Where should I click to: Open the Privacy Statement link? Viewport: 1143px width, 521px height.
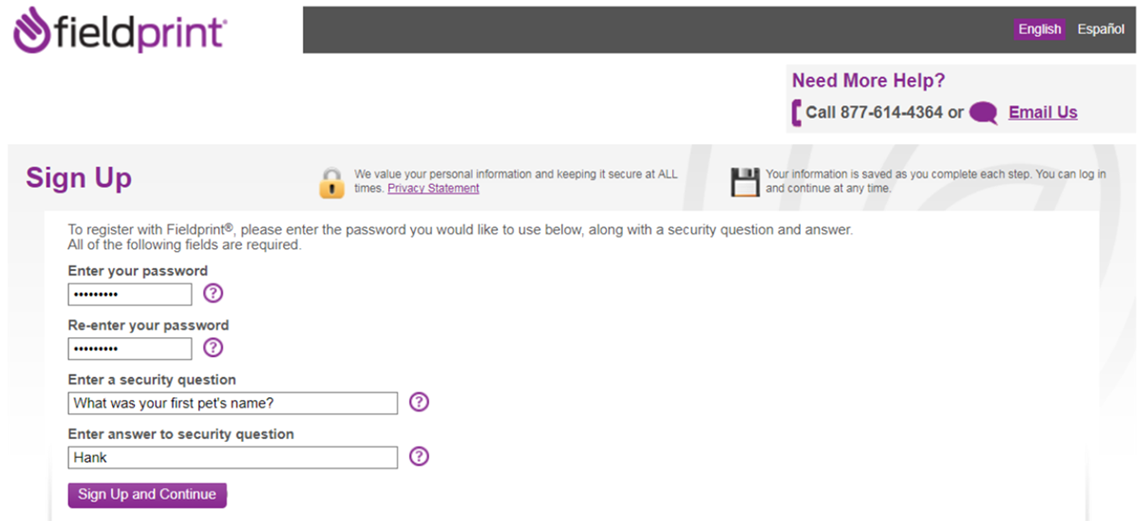(x=433, y=188)
